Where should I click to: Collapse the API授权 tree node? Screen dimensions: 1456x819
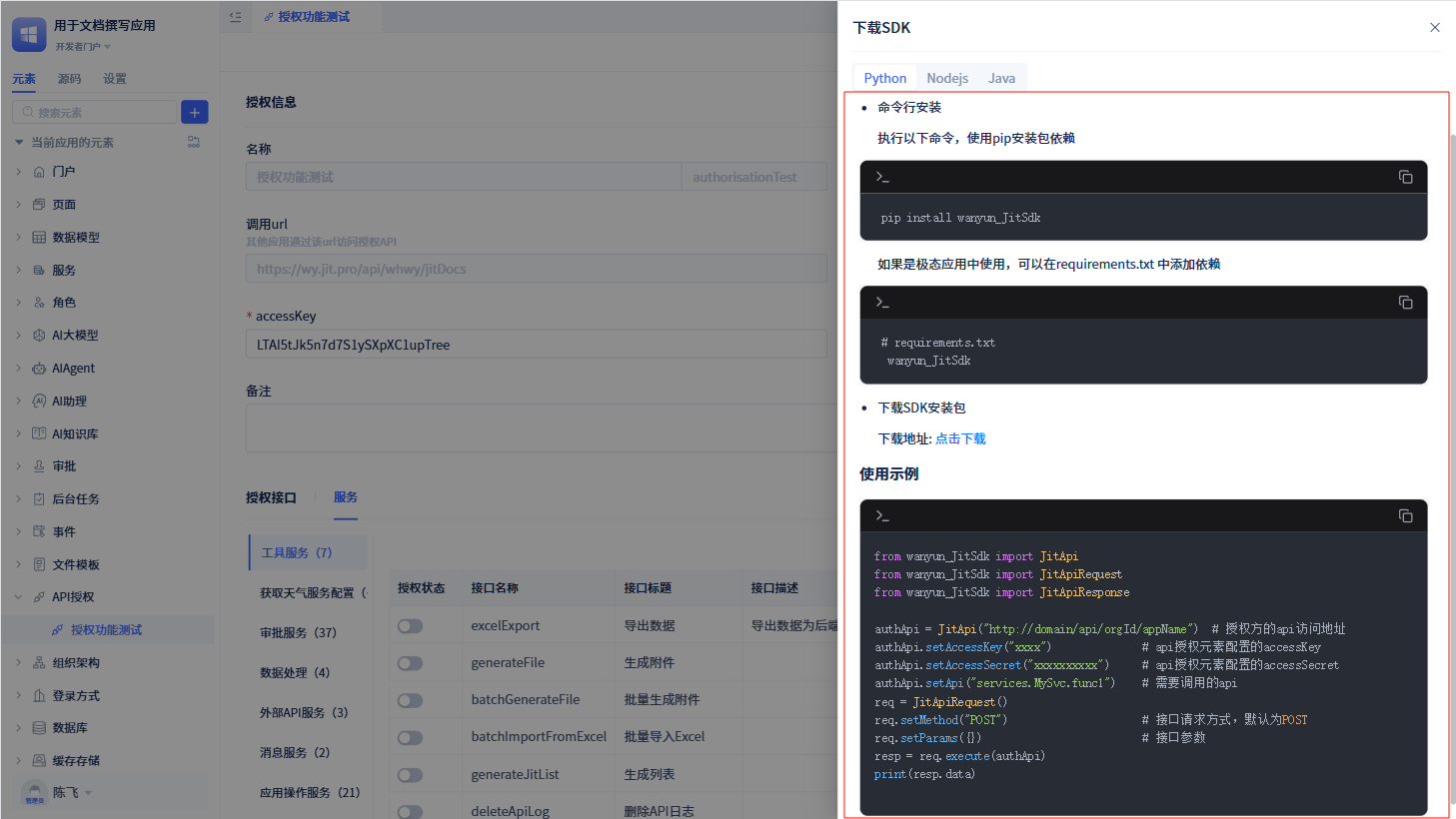18,597
